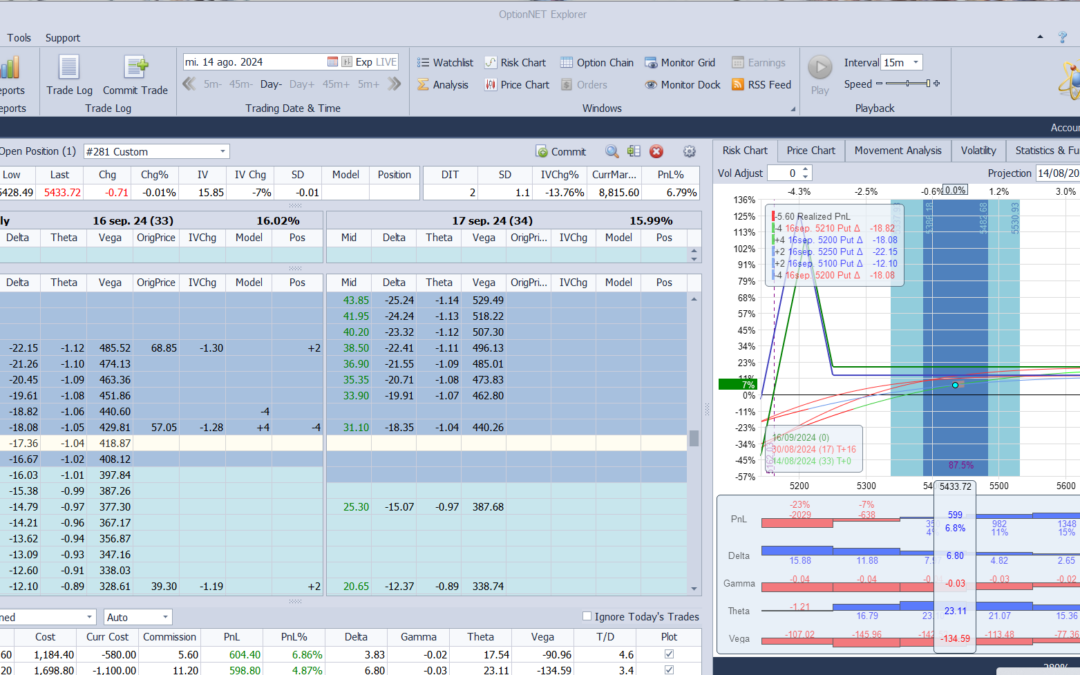Image resolution: width=1080 pixels, height=675 pixels.
Task: Click the magnifier icon beside Commit
Action: (x=611, y=152)
